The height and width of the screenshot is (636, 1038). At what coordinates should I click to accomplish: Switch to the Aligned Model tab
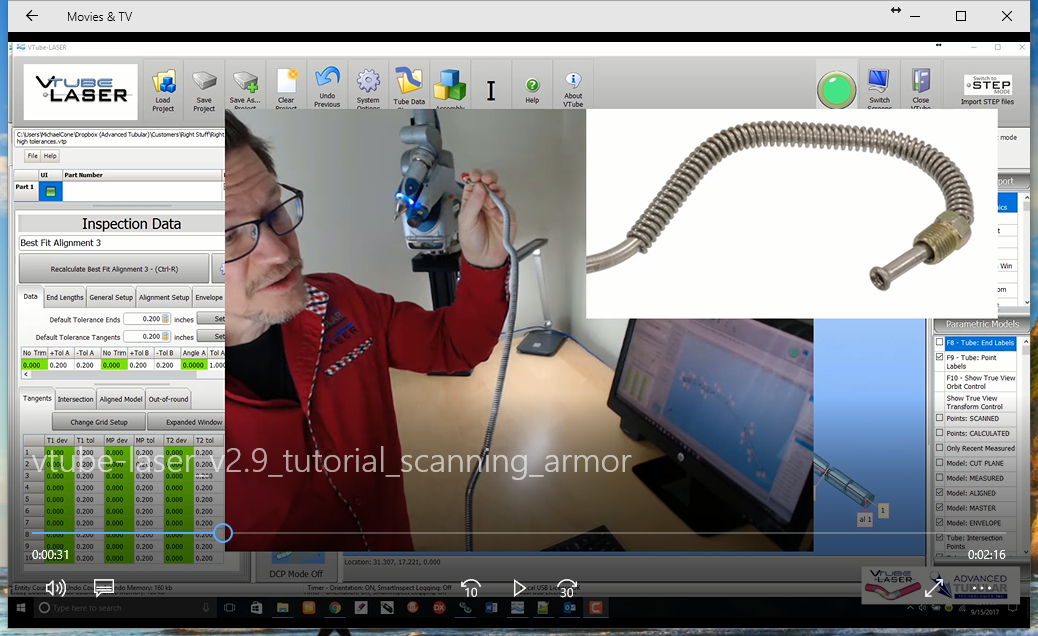[x=120, y=399]
